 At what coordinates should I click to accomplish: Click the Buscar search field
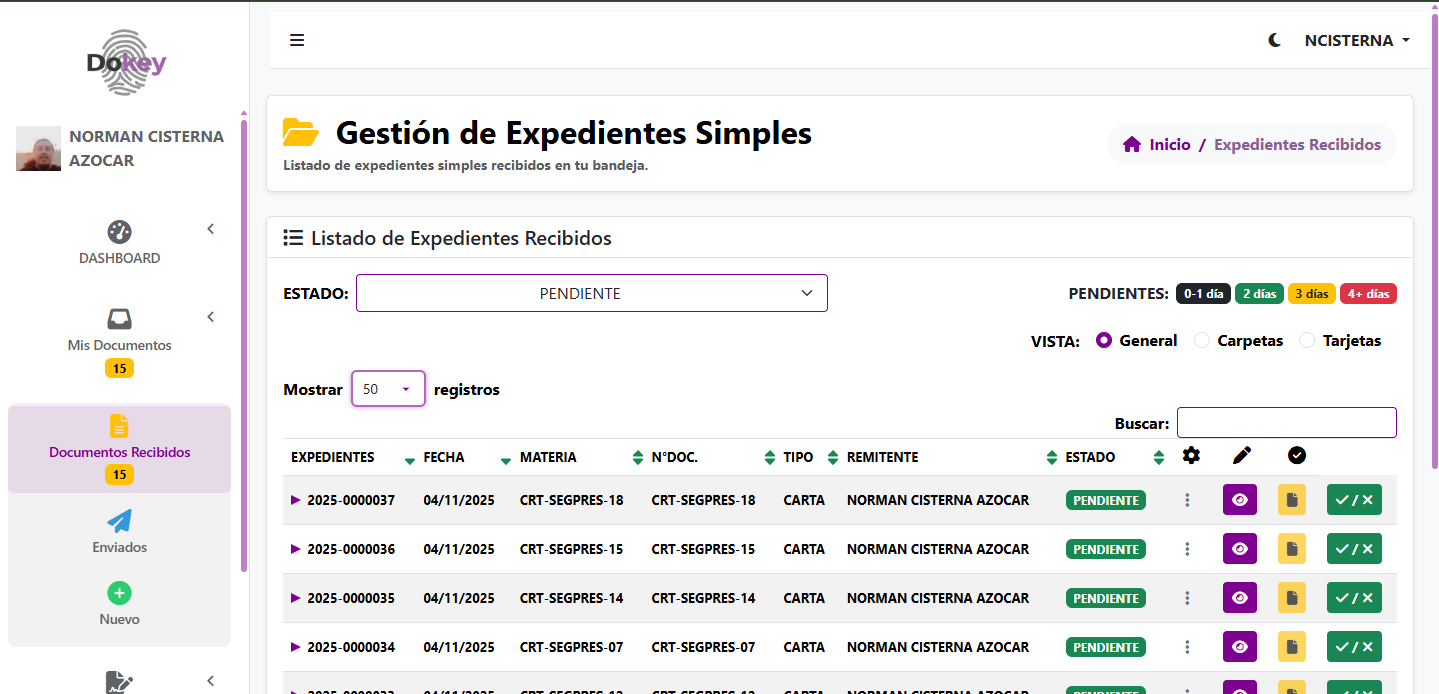1286,423
